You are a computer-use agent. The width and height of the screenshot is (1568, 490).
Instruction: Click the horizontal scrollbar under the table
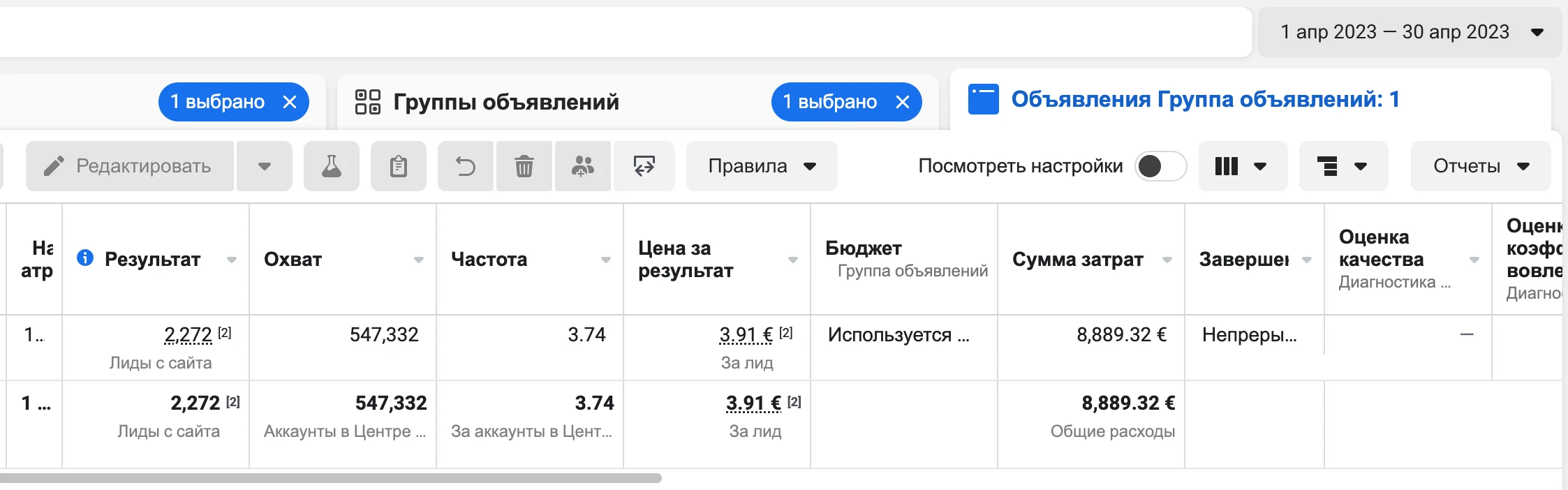coord(331,478)
